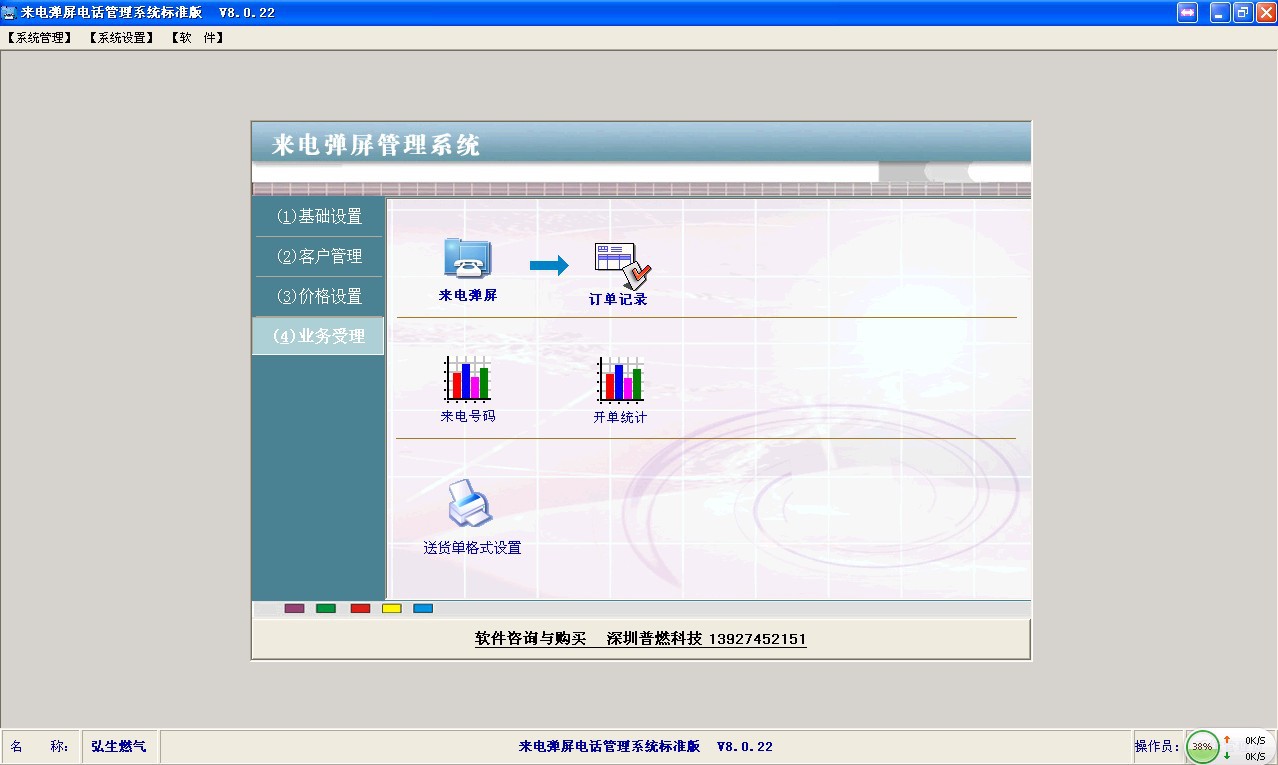Image resolution: width=1278 pixels, height=765 pixels.
Task: Click the 弘生燃气 name field in status bar
Action: click(x=119, y=746)
